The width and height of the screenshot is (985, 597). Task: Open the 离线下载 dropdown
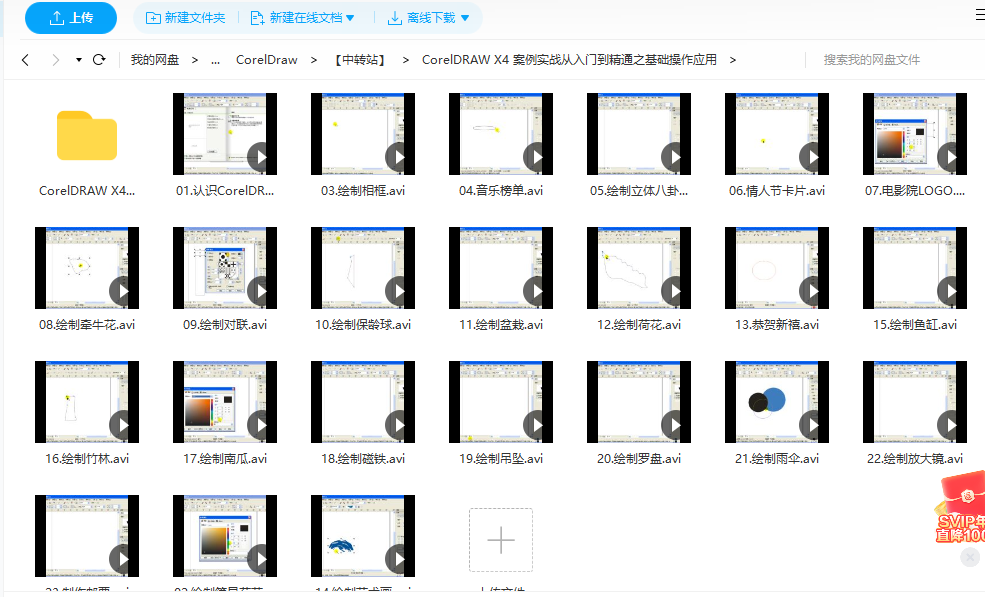[429, 18]
